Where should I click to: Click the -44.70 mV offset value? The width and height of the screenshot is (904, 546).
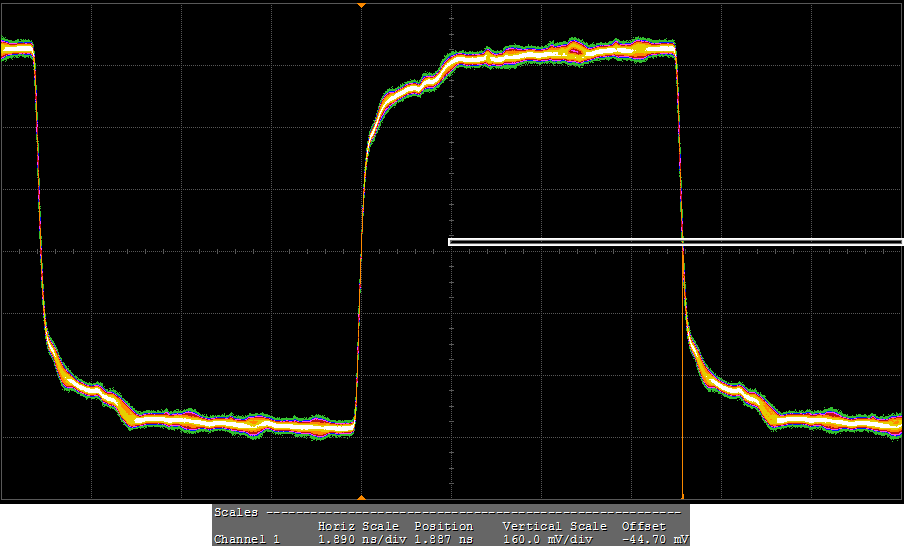[655, 539]
